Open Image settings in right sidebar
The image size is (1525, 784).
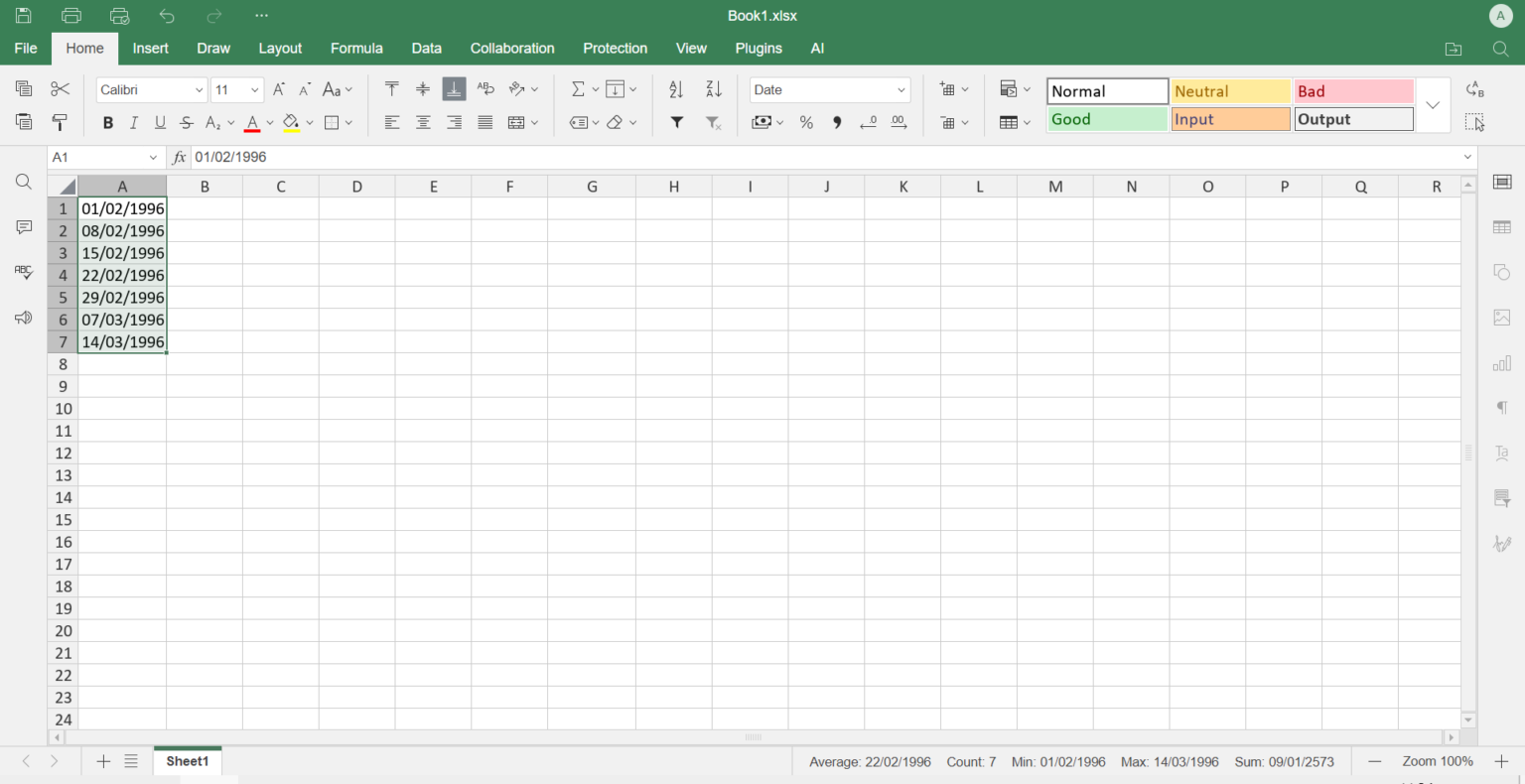point(1501,318)
